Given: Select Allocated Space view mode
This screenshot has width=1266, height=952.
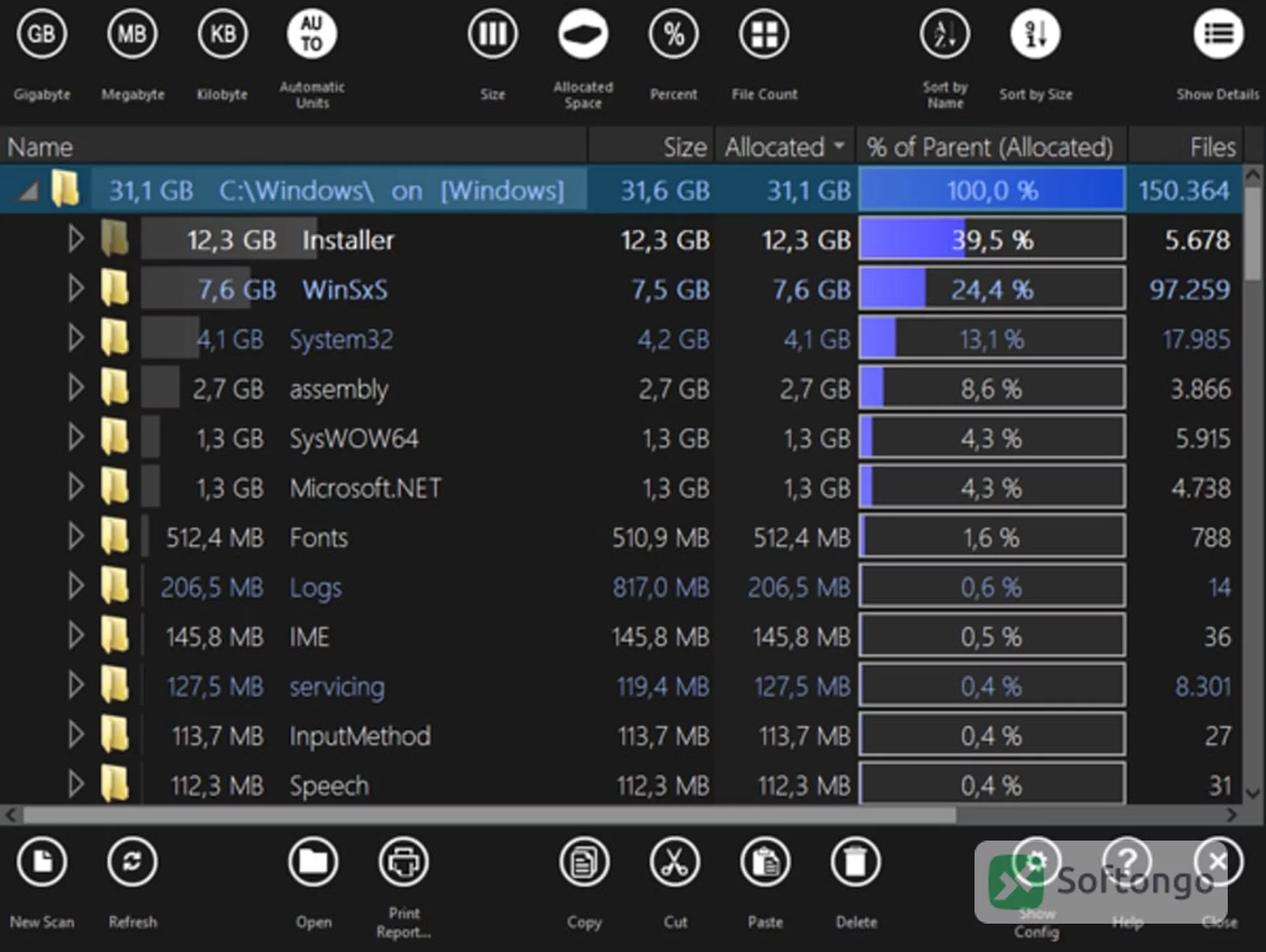Looking at the screenshot, I should tap(583, 34).
